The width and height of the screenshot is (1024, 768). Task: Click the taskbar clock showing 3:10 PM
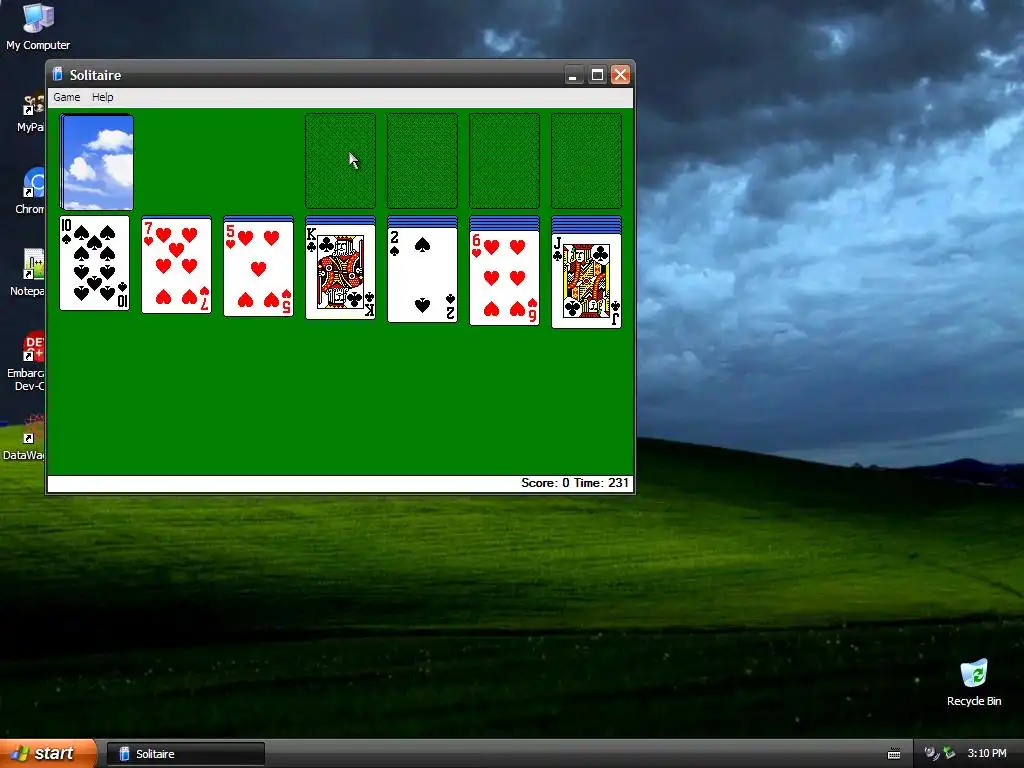pyautogui.click(x=987, y=754)
